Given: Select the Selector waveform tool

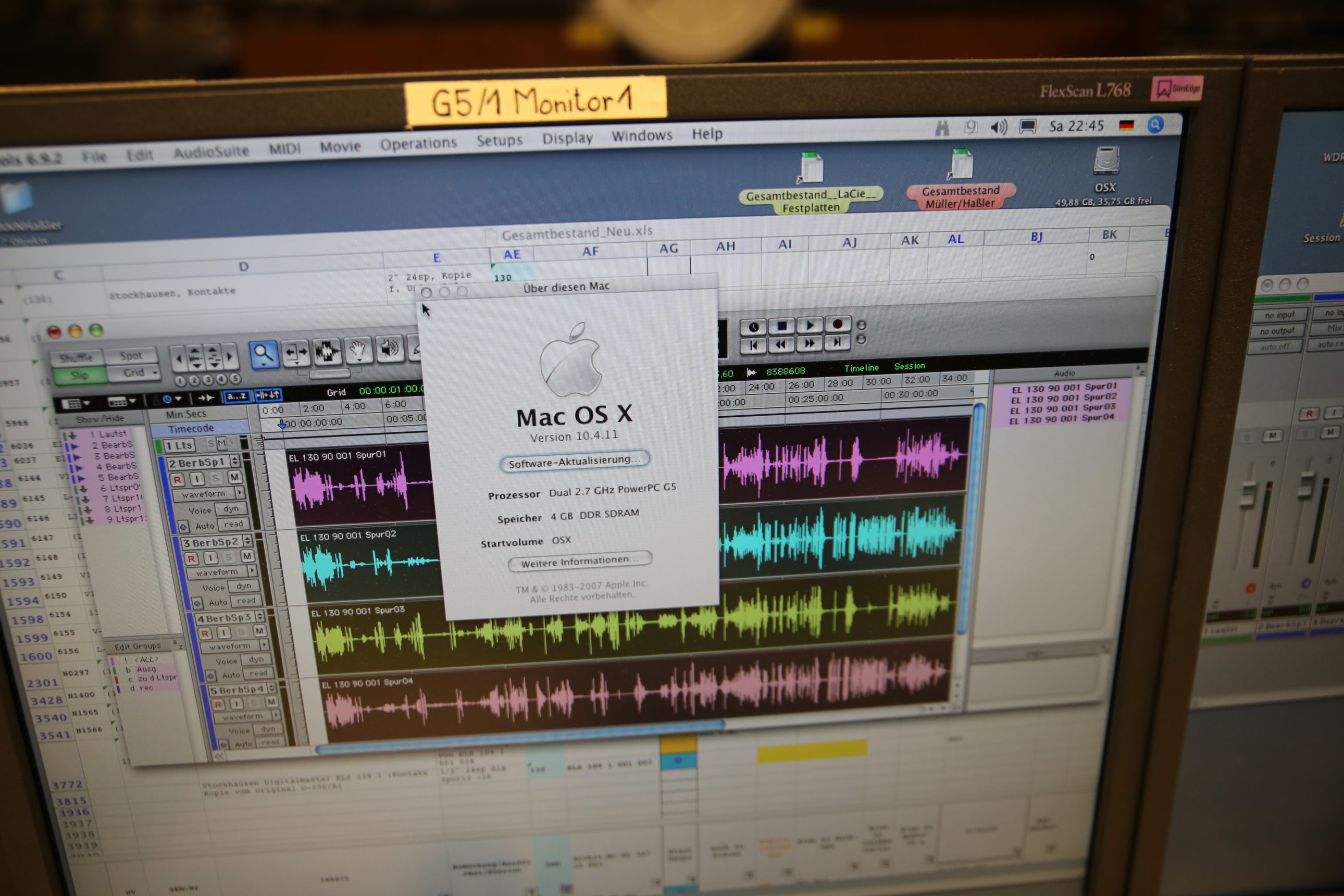Looking at the screenshot, I should [327, 351].
